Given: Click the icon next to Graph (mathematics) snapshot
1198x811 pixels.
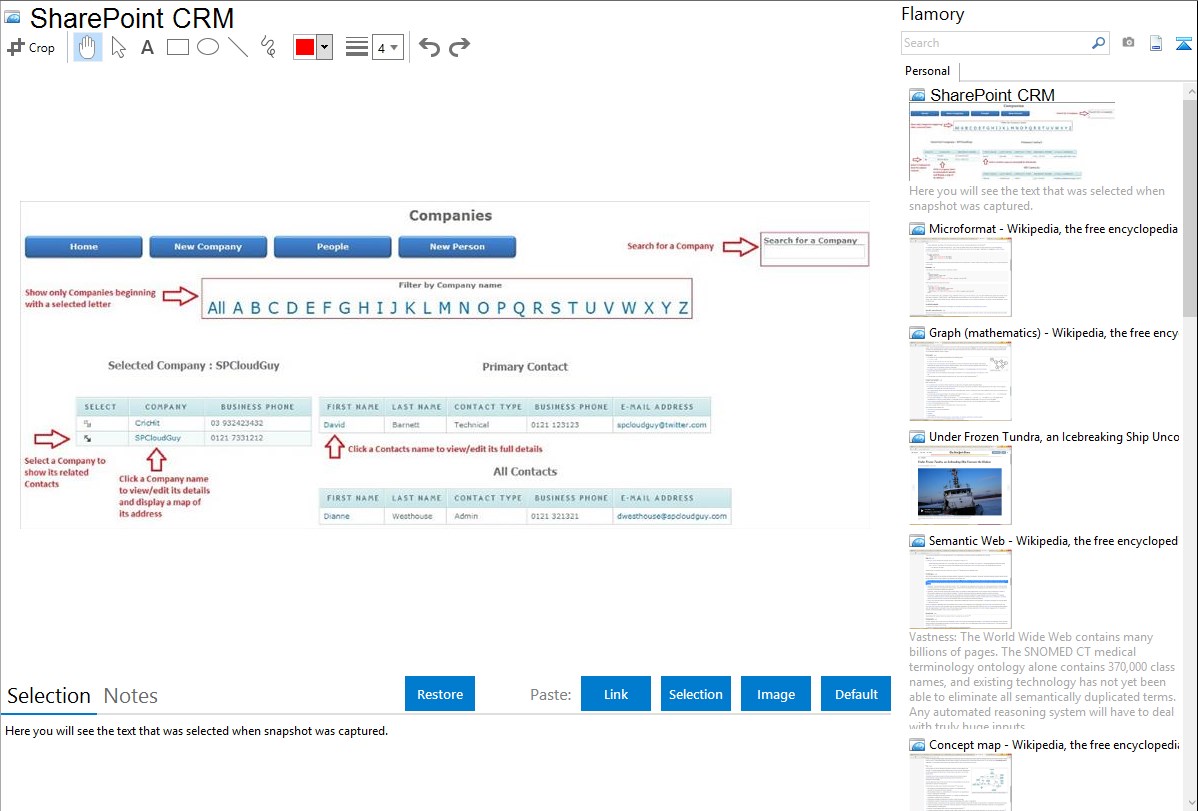Looking at the screenshot, I should click(x=917, y=333).
